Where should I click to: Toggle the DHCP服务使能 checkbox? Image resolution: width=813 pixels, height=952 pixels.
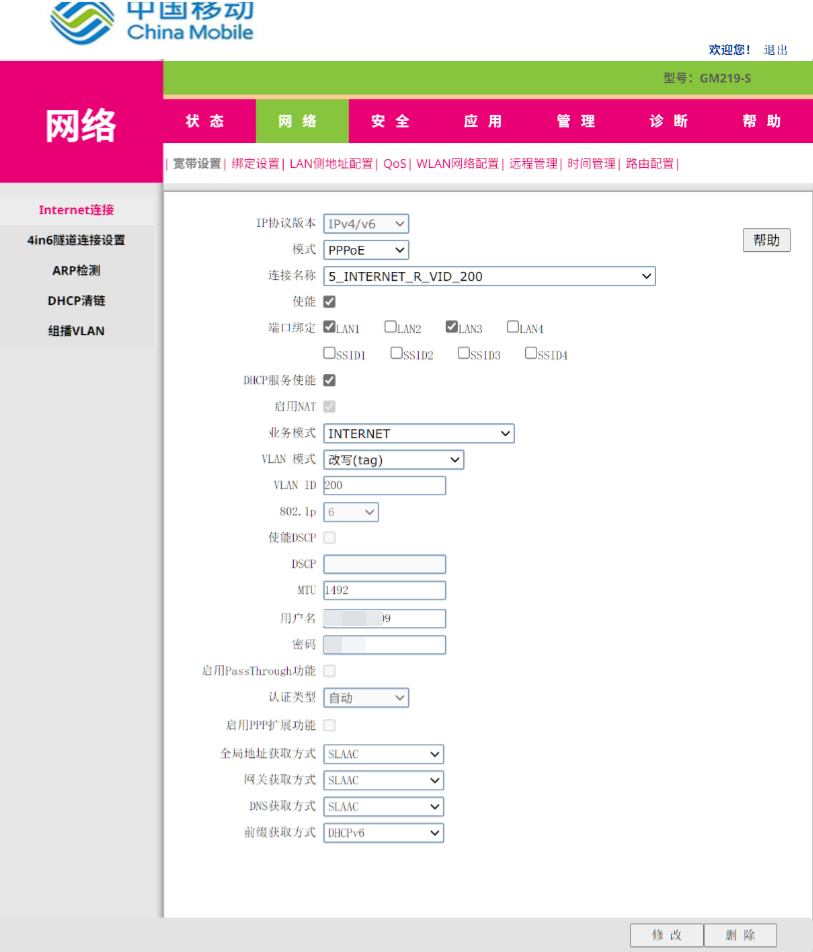click(330, 380)
